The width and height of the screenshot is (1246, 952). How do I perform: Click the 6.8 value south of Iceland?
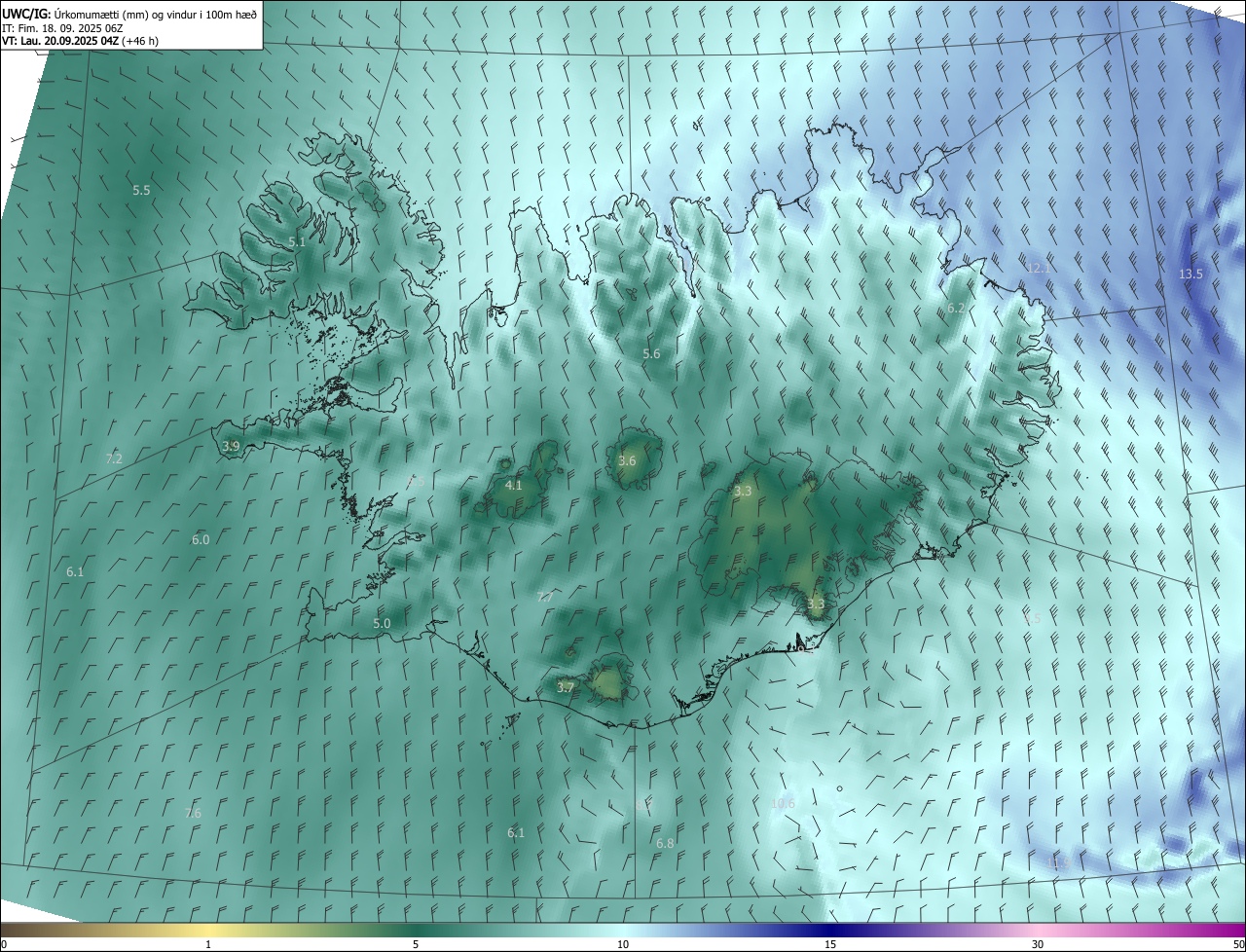pyautogui.click(x=665, y=843)
